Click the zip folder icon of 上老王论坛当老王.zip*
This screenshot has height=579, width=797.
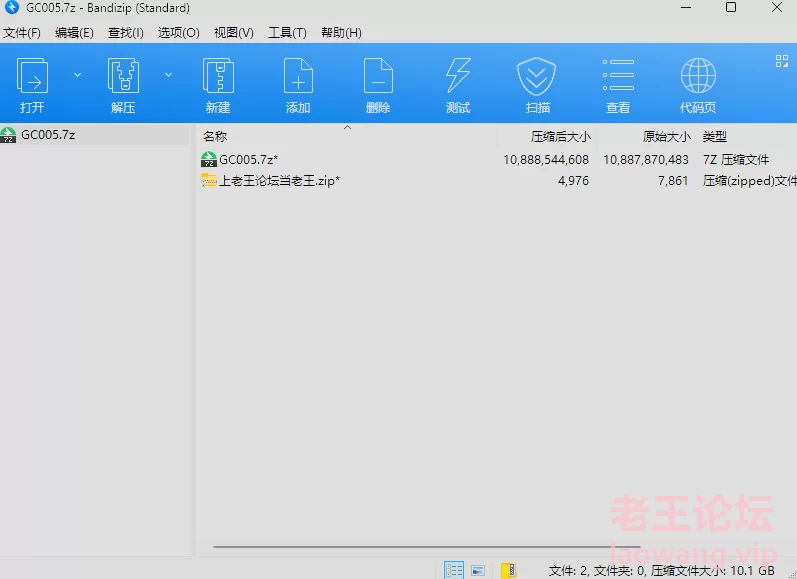[x=208, y=180]
